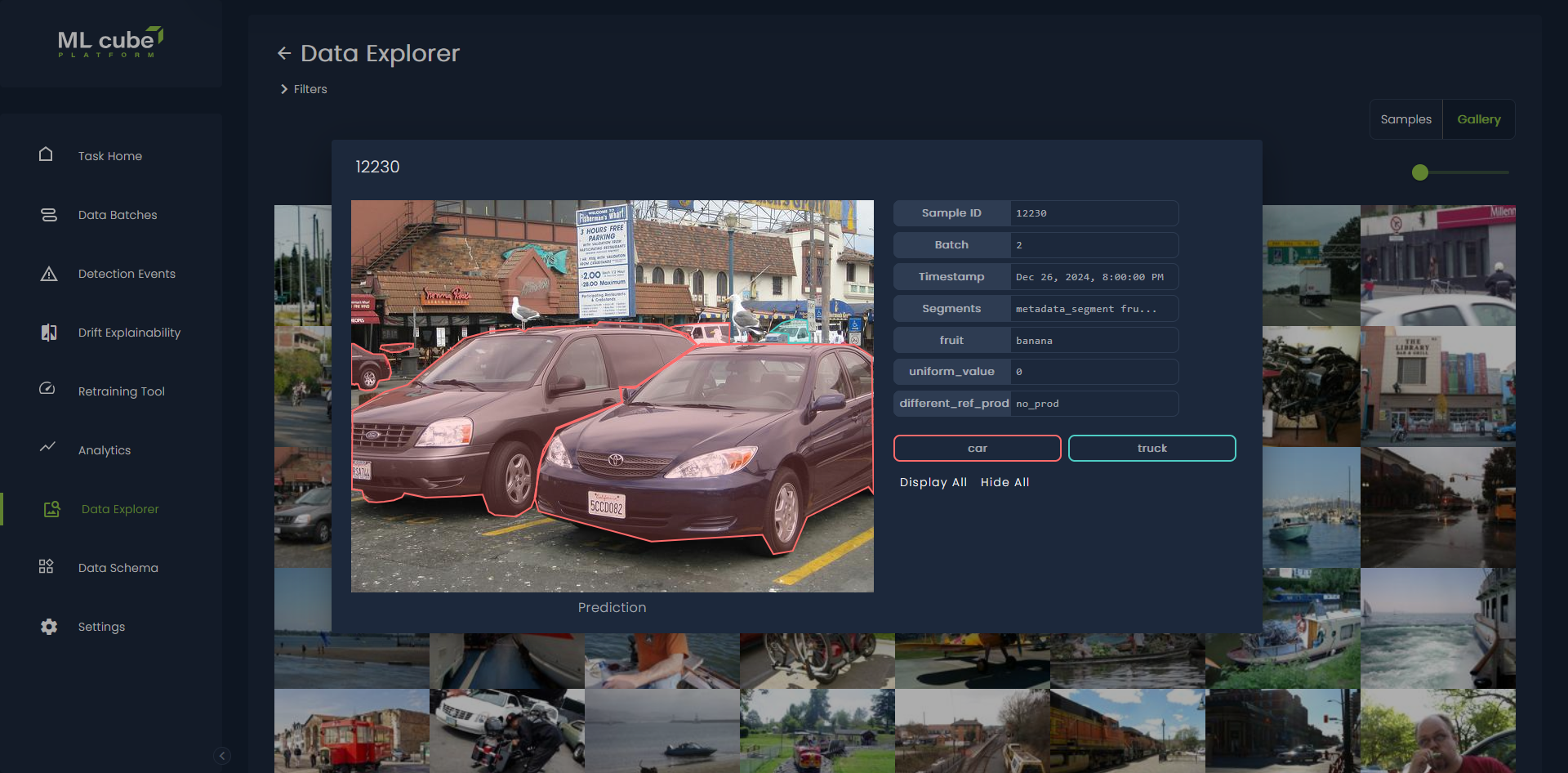This screenshot has height=773, width=1568.
Task: Collapse the sidebar with the chevron button
Action: click(x=222, y=756)
